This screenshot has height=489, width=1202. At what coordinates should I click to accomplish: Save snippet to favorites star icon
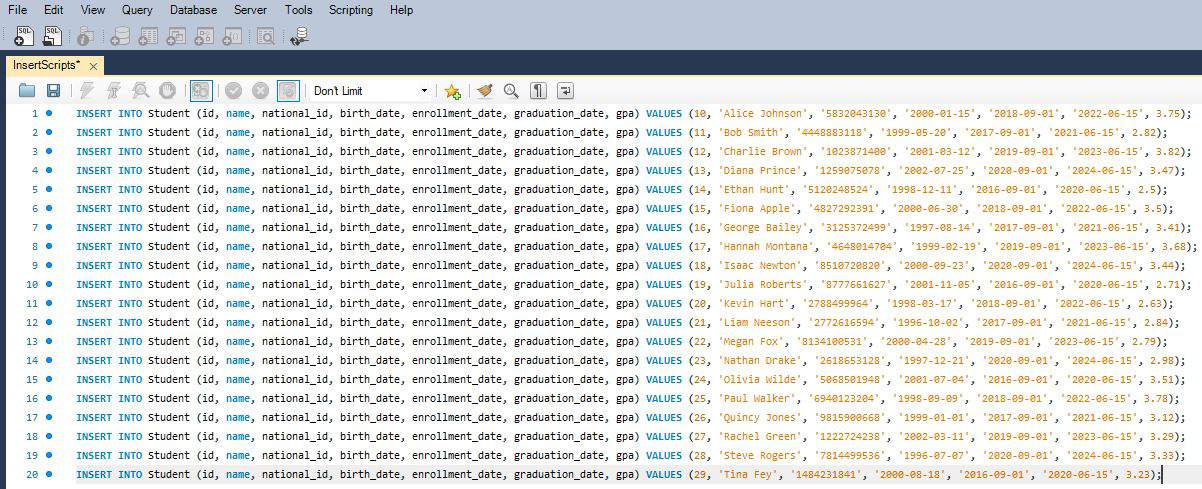(452, 91)
